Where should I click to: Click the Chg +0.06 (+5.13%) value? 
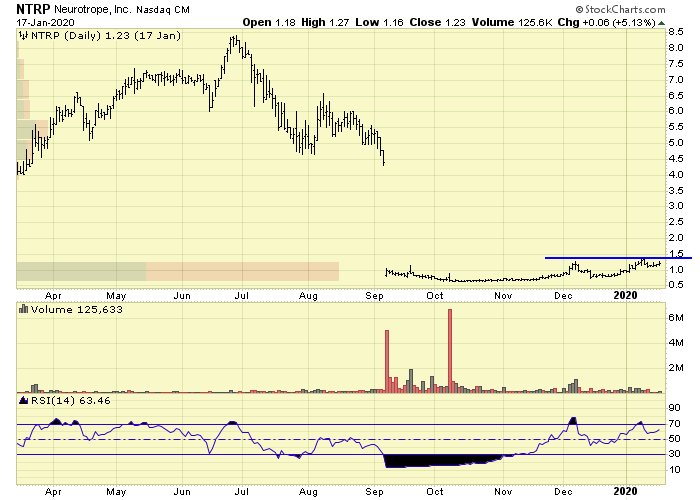coord(606,22)
